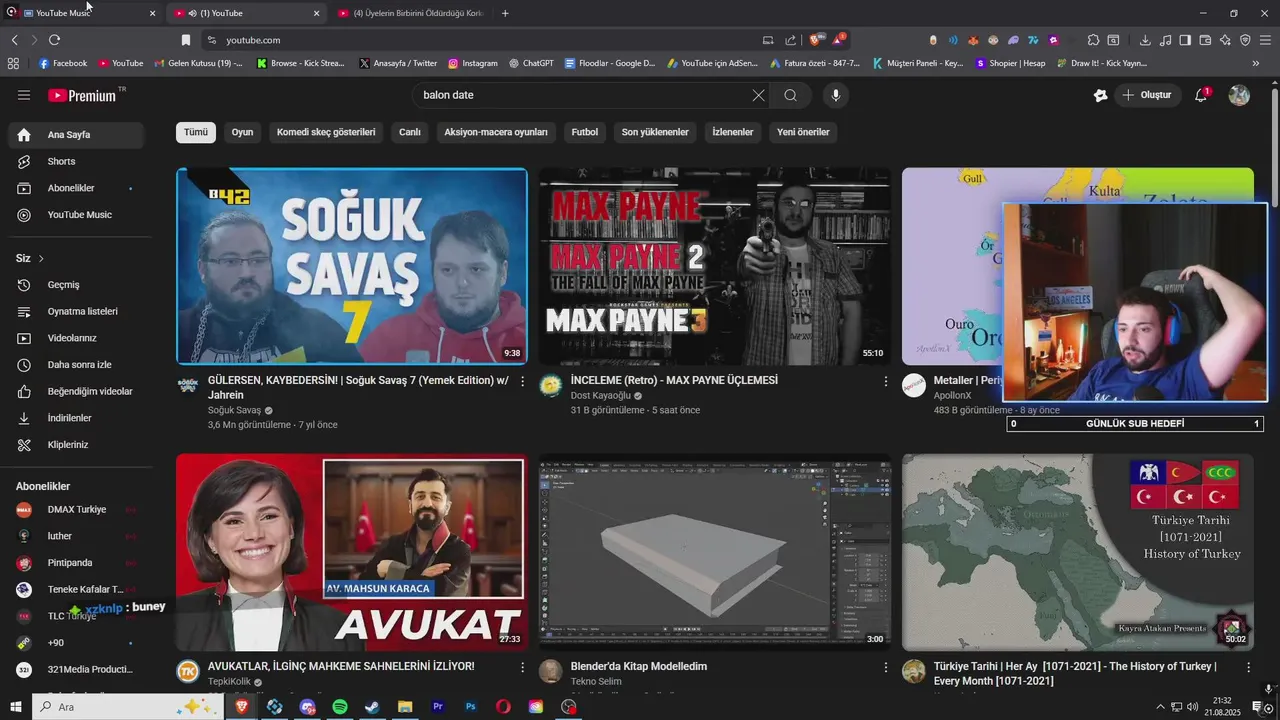Select Aksiyon-macera oyunları chip

[x=496, y=132]
